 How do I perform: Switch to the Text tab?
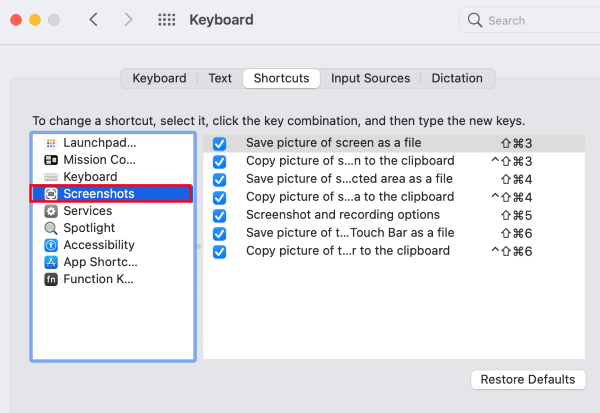[220, 78]
